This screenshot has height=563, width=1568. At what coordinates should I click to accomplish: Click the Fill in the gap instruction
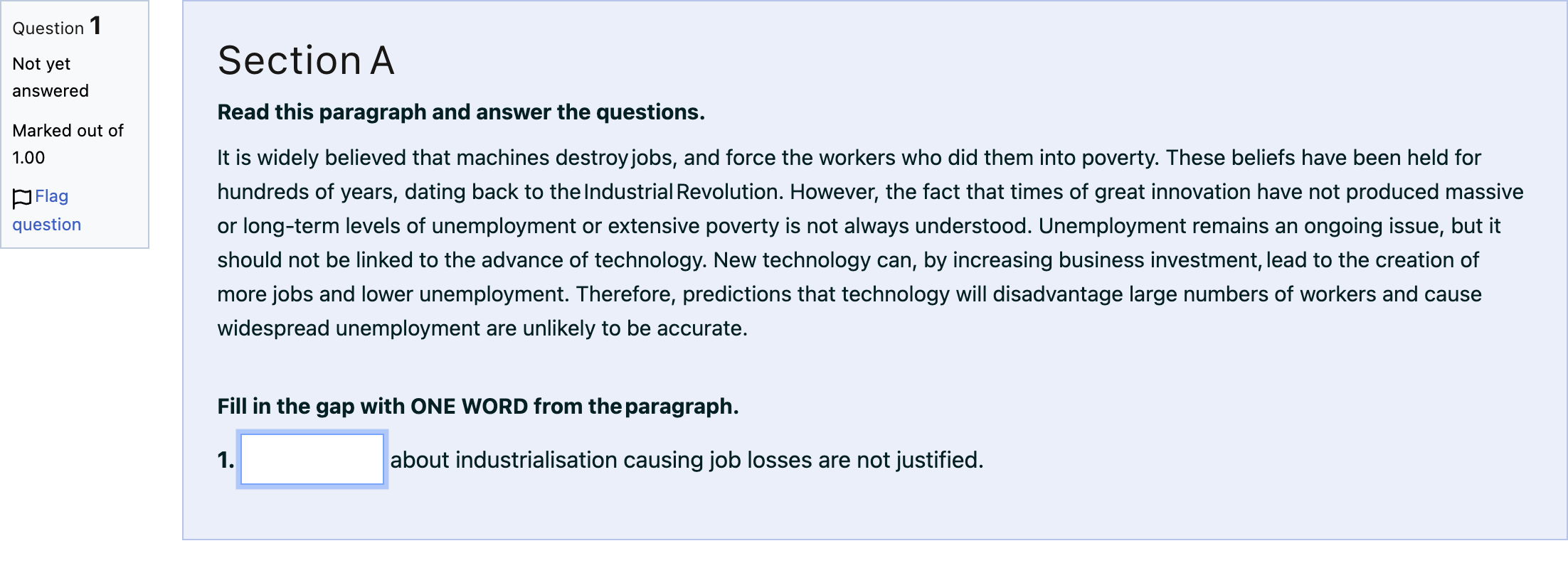(478, 407)
